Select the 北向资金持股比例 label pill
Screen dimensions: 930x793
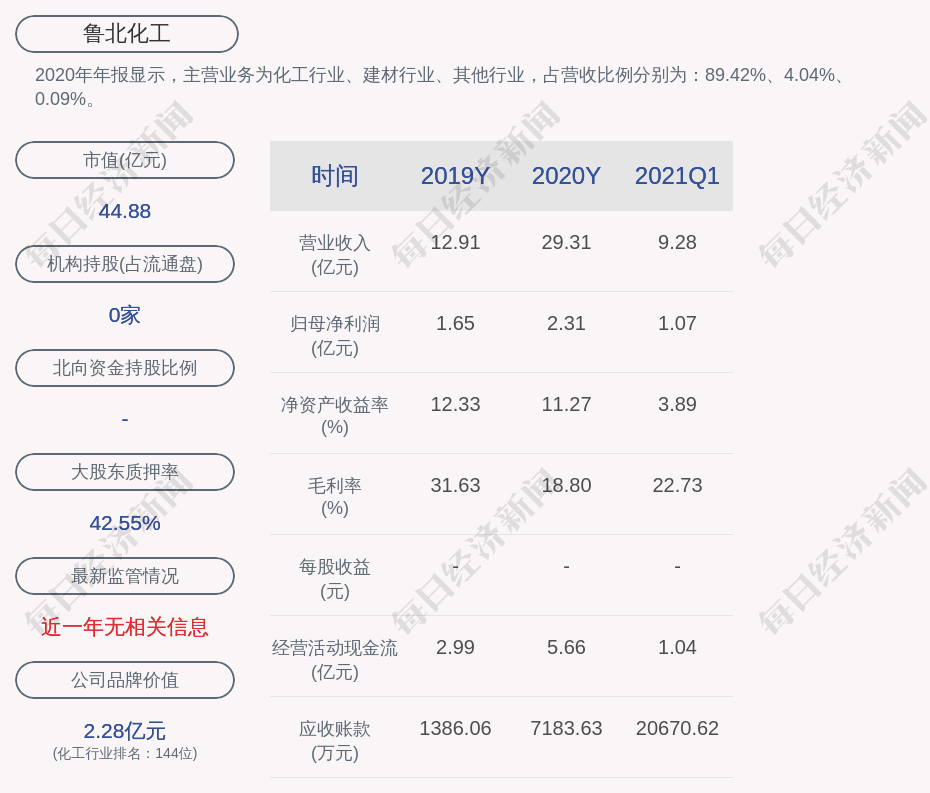[125, 368]
